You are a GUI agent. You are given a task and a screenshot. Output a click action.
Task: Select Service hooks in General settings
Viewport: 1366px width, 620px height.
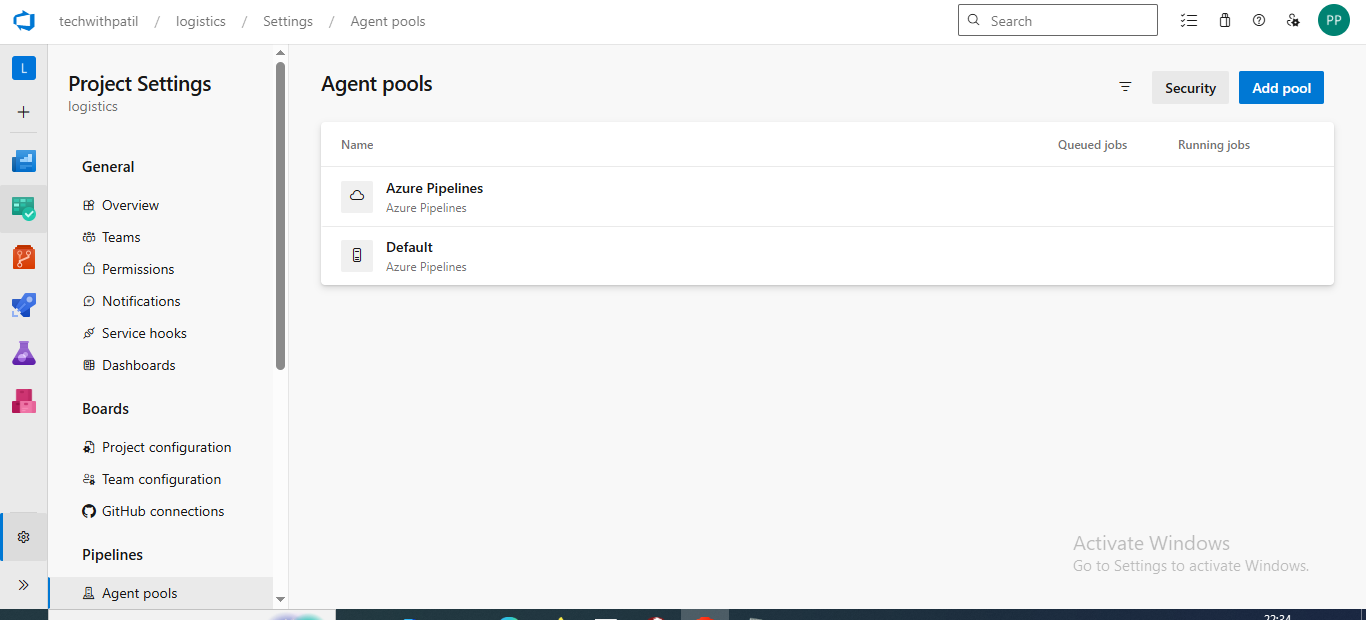[x=144, y=333]
